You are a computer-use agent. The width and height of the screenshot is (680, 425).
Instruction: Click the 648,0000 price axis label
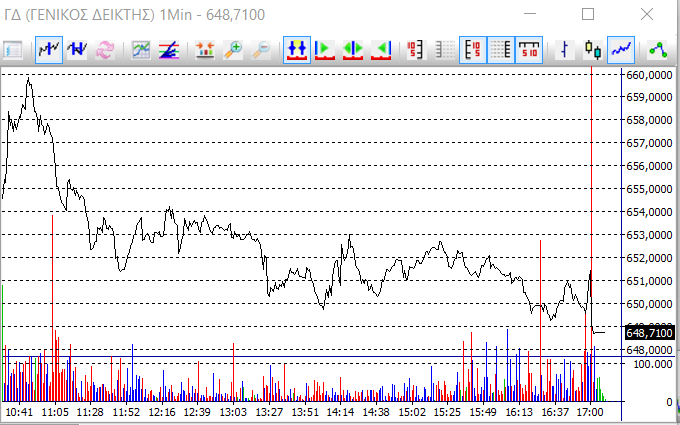[650, 350]
